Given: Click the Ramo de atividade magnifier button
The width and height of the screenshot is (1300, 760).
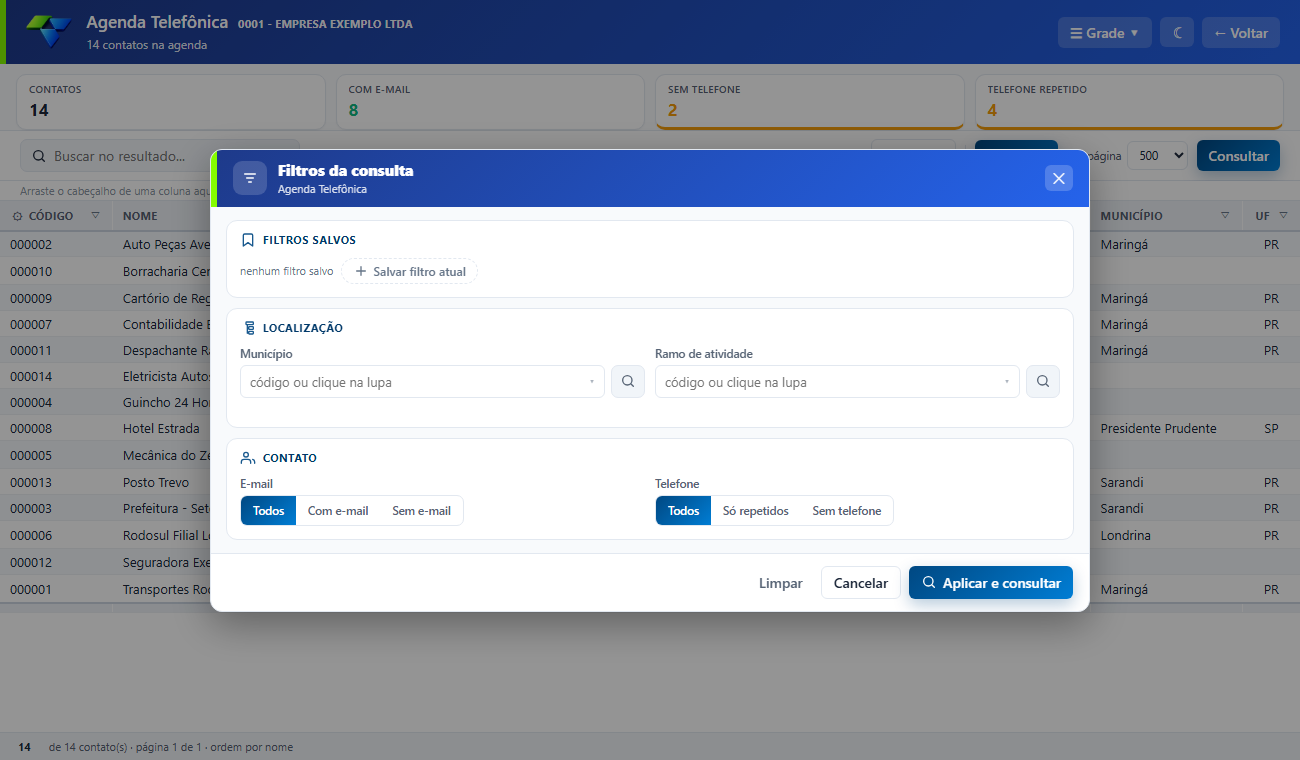Looking at the screenshot, I should [1043, 381].
